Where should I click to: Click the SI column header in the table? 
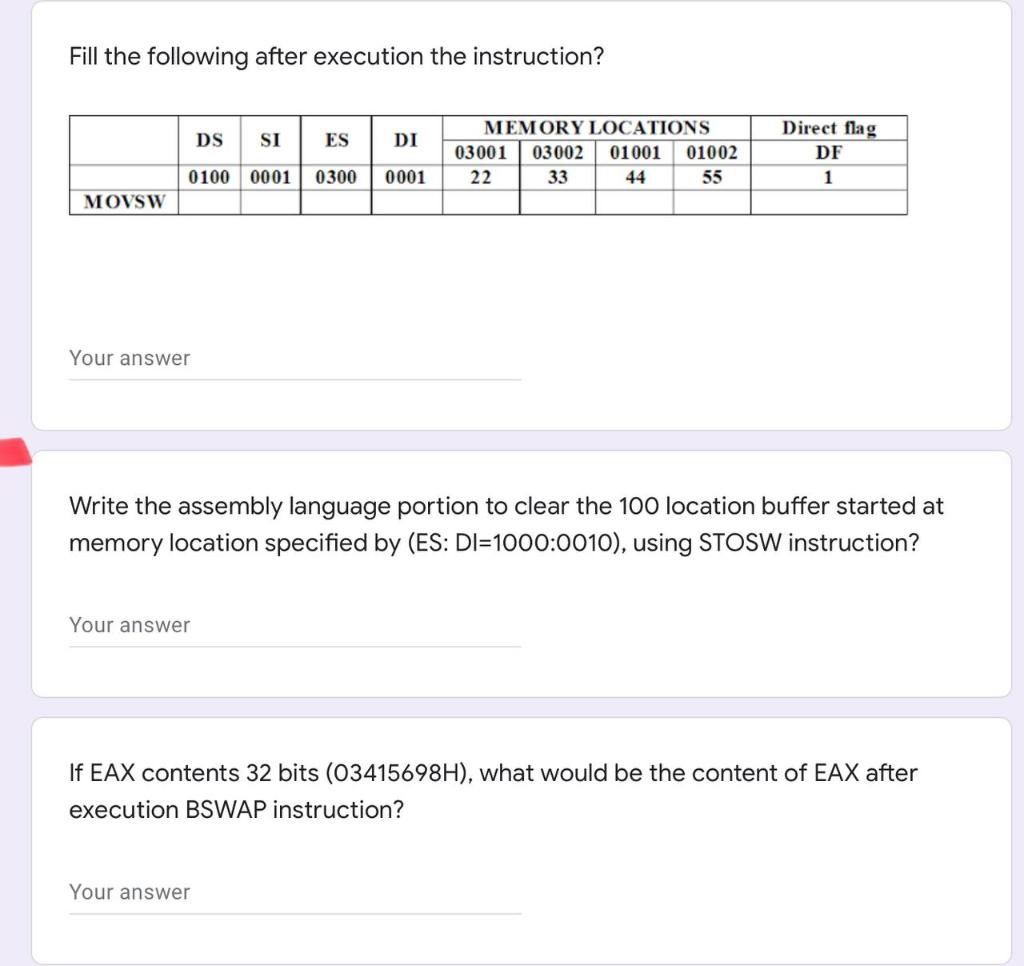coord(270,141)
